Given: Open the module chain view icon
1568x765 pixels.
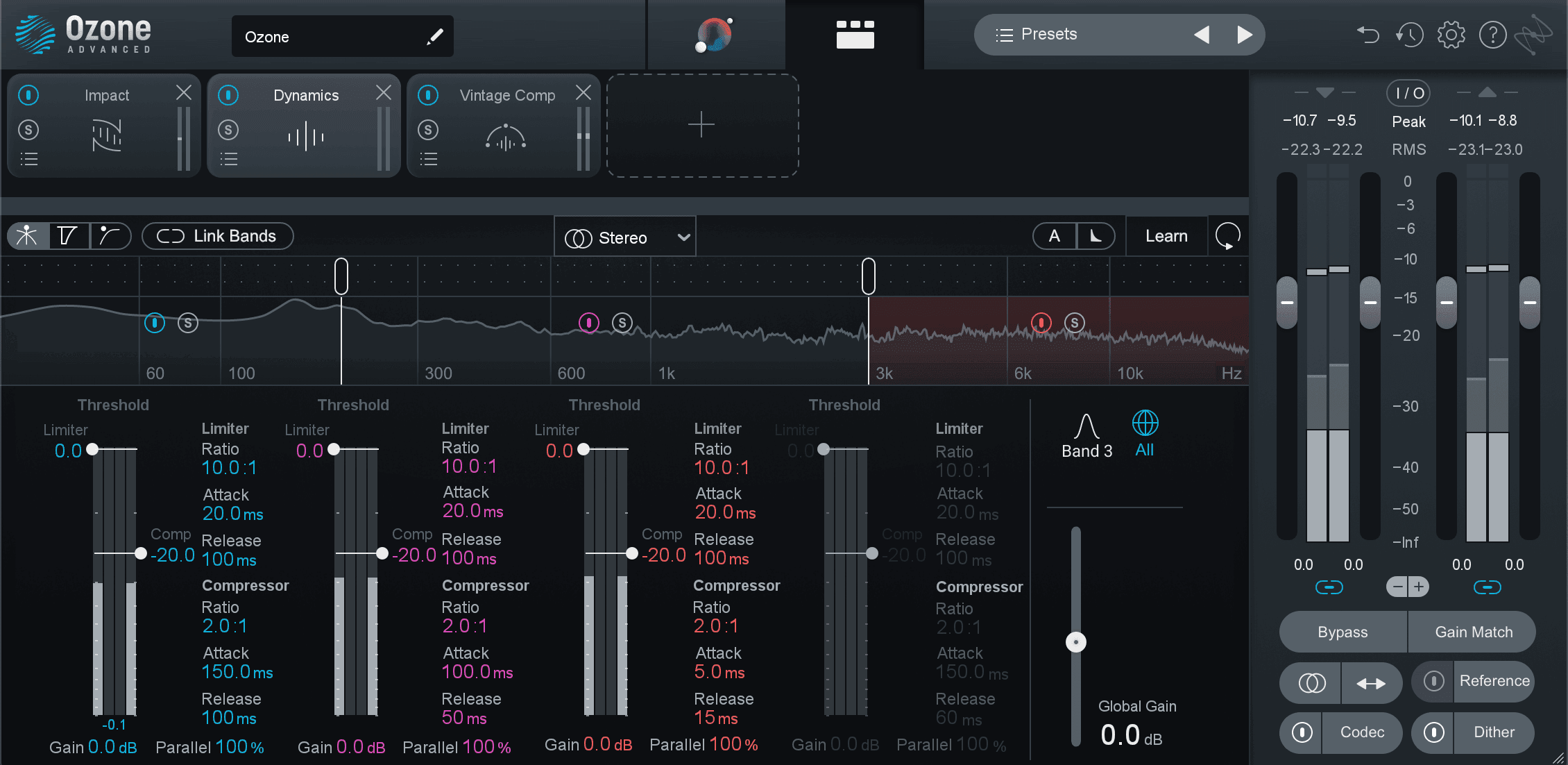Looking at the screenshot, I should click(855, 35).
